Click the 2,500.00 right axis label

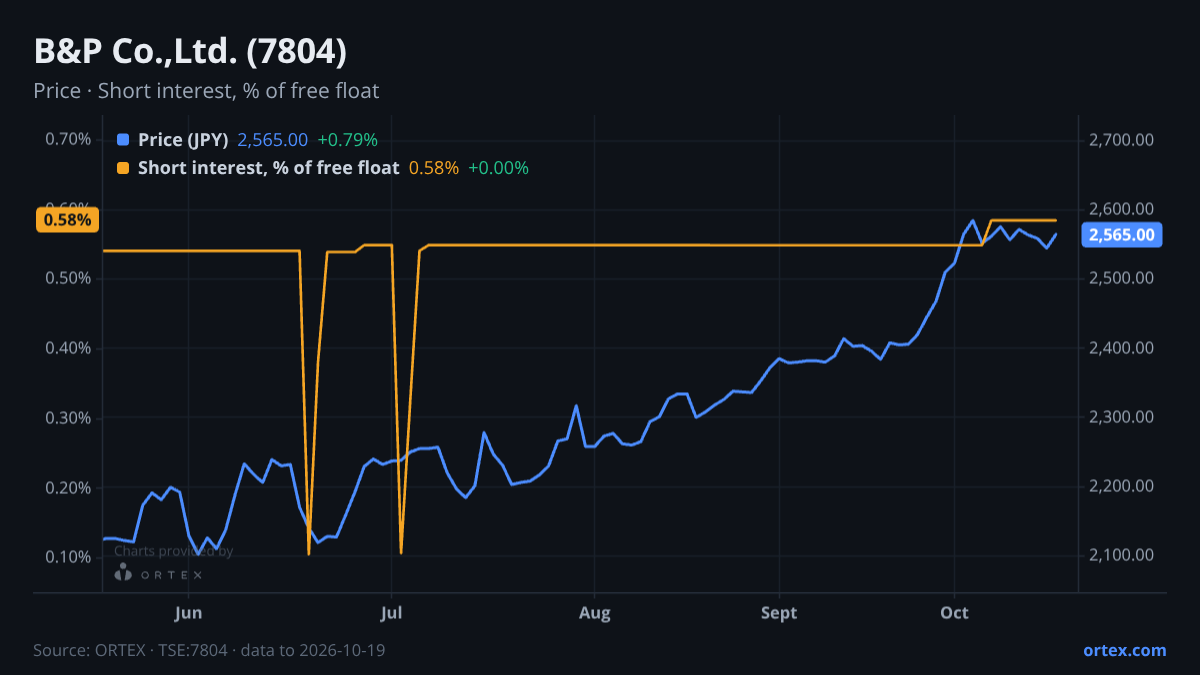pos(1121,278)
